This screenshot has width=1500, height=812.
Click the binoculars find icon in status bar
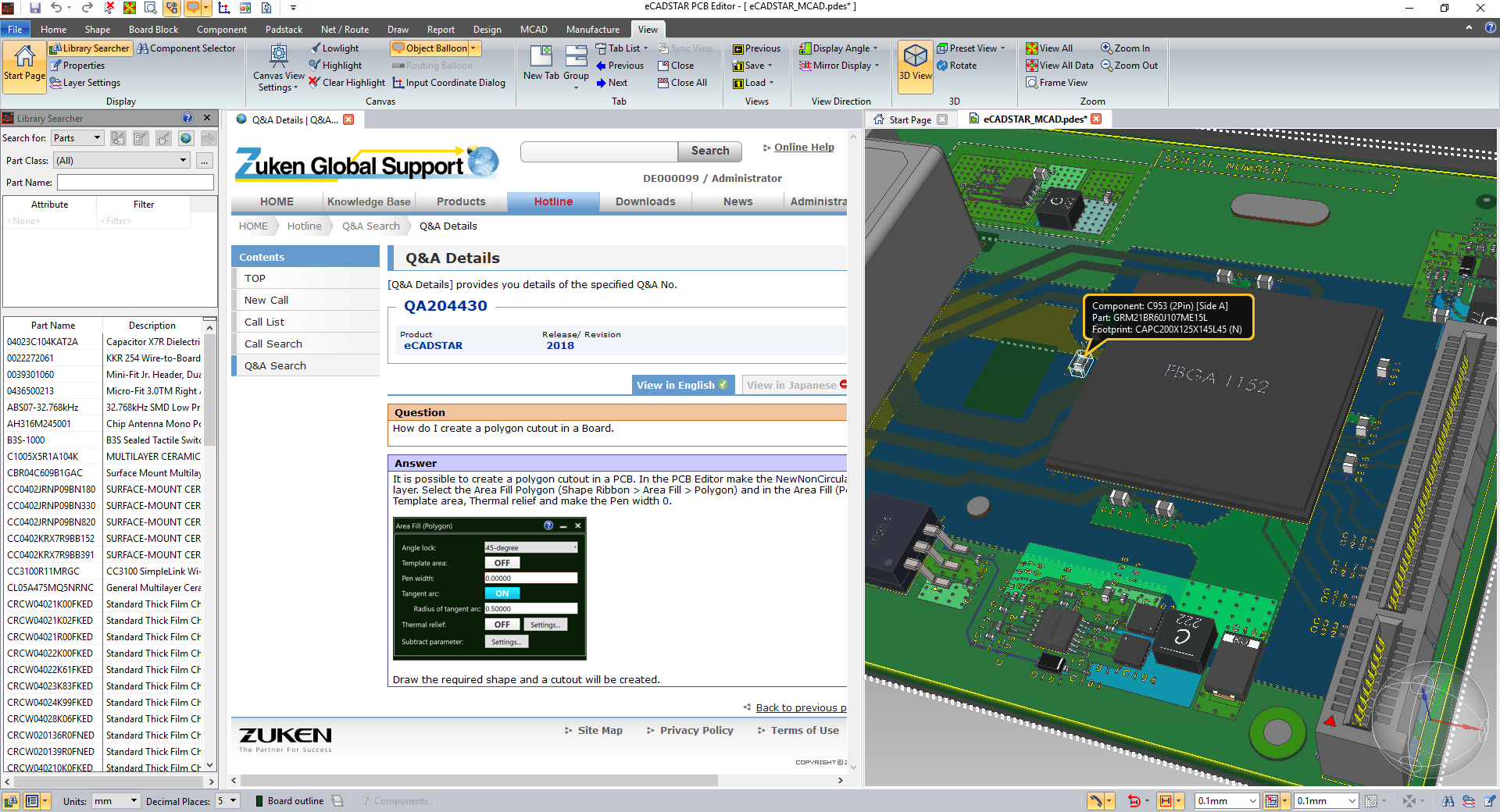click(1448, 801)
